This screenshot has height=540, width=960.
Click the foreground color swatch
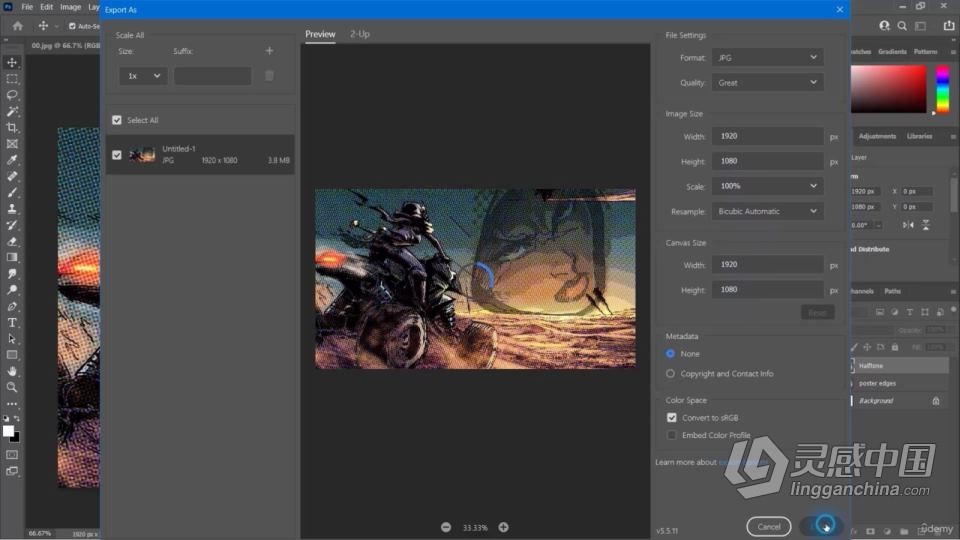point(9,431)
